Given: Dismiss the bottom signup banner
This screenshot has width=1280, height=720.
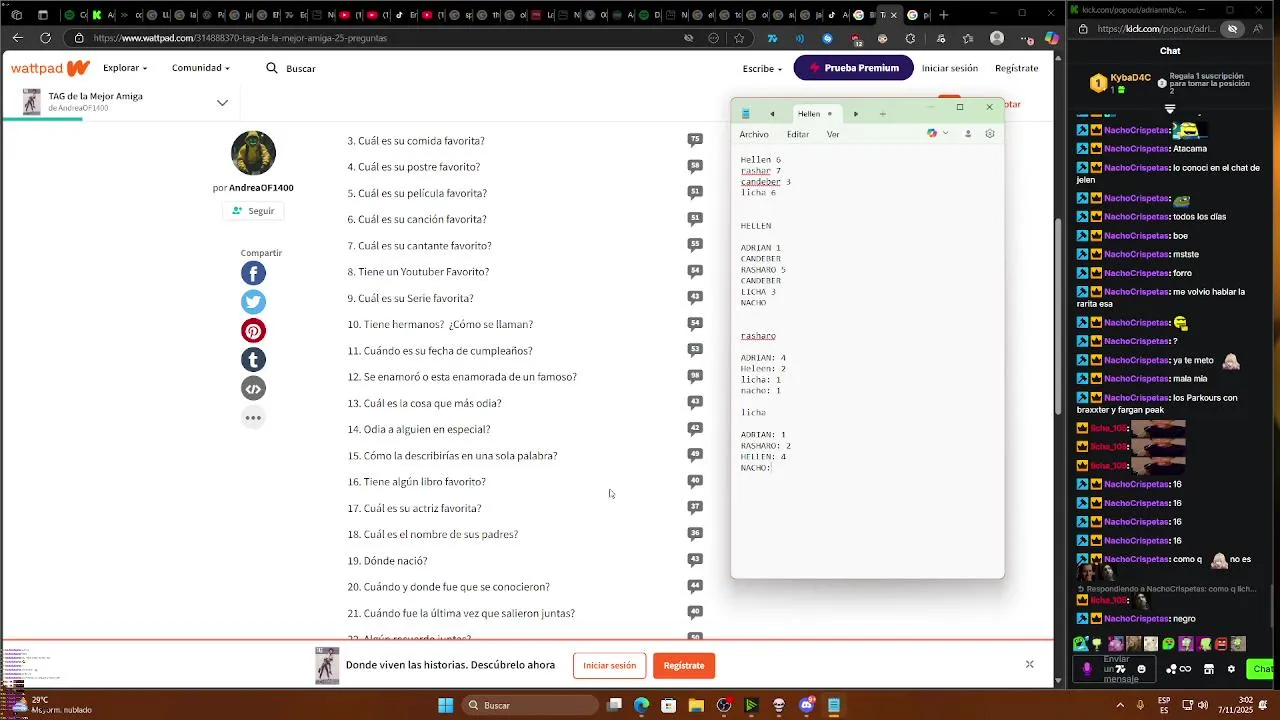Looking at the screenshot, I should pos(1029,664).
